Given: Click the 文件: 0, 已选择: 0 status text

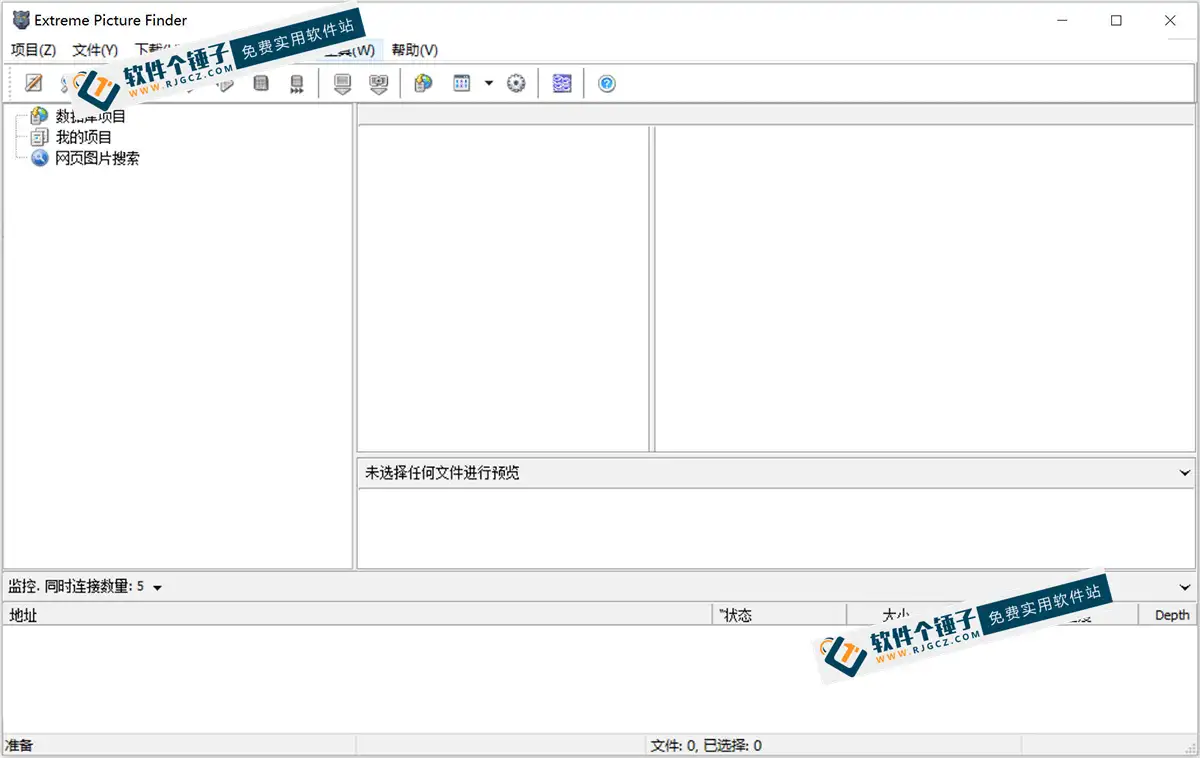Looking at the screenshot, I should click(x=706, y=745).
